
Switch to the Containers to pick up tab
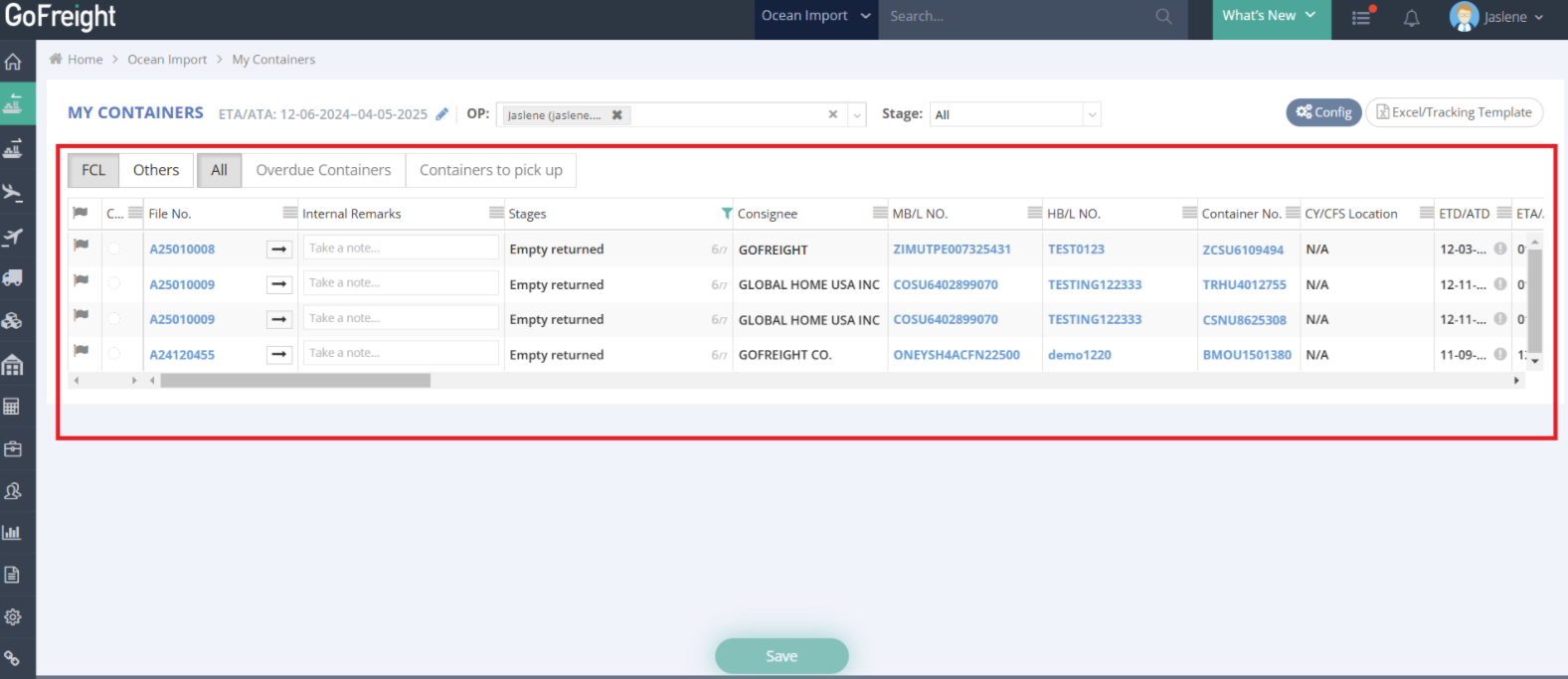tap(490, 170)
